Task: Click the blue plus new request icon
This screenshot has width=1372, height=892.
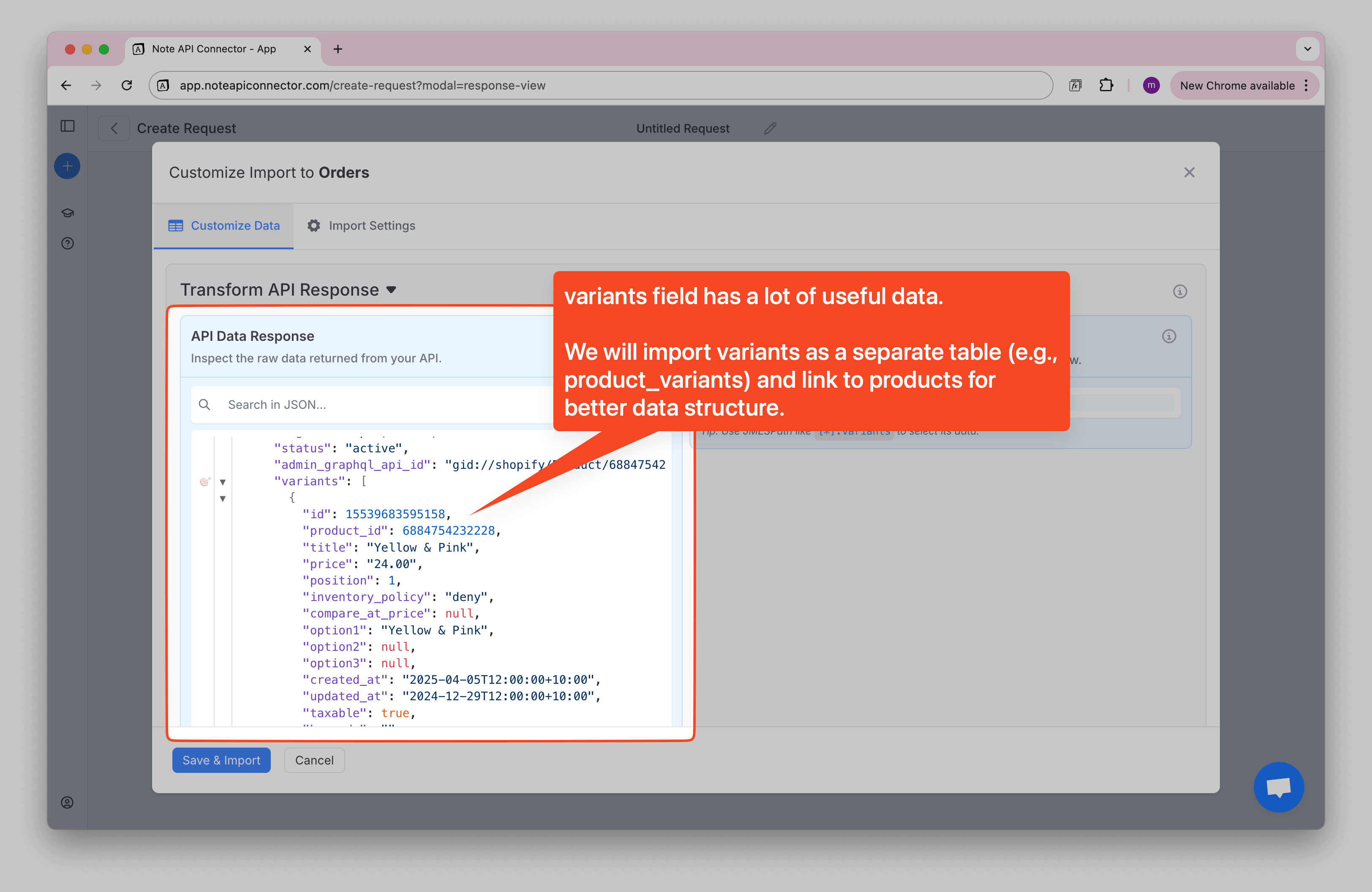Action: coord(68,166)
